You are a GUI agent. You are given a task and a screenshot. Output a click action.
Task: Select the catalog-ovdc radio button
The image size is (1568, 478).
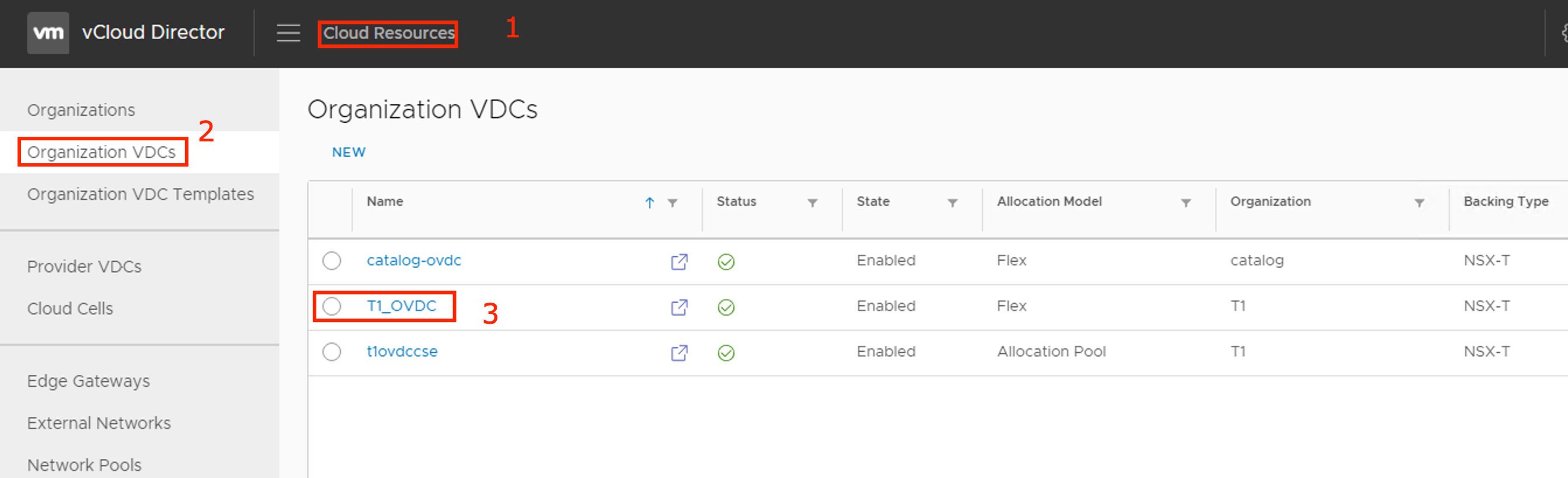(332, 261)
